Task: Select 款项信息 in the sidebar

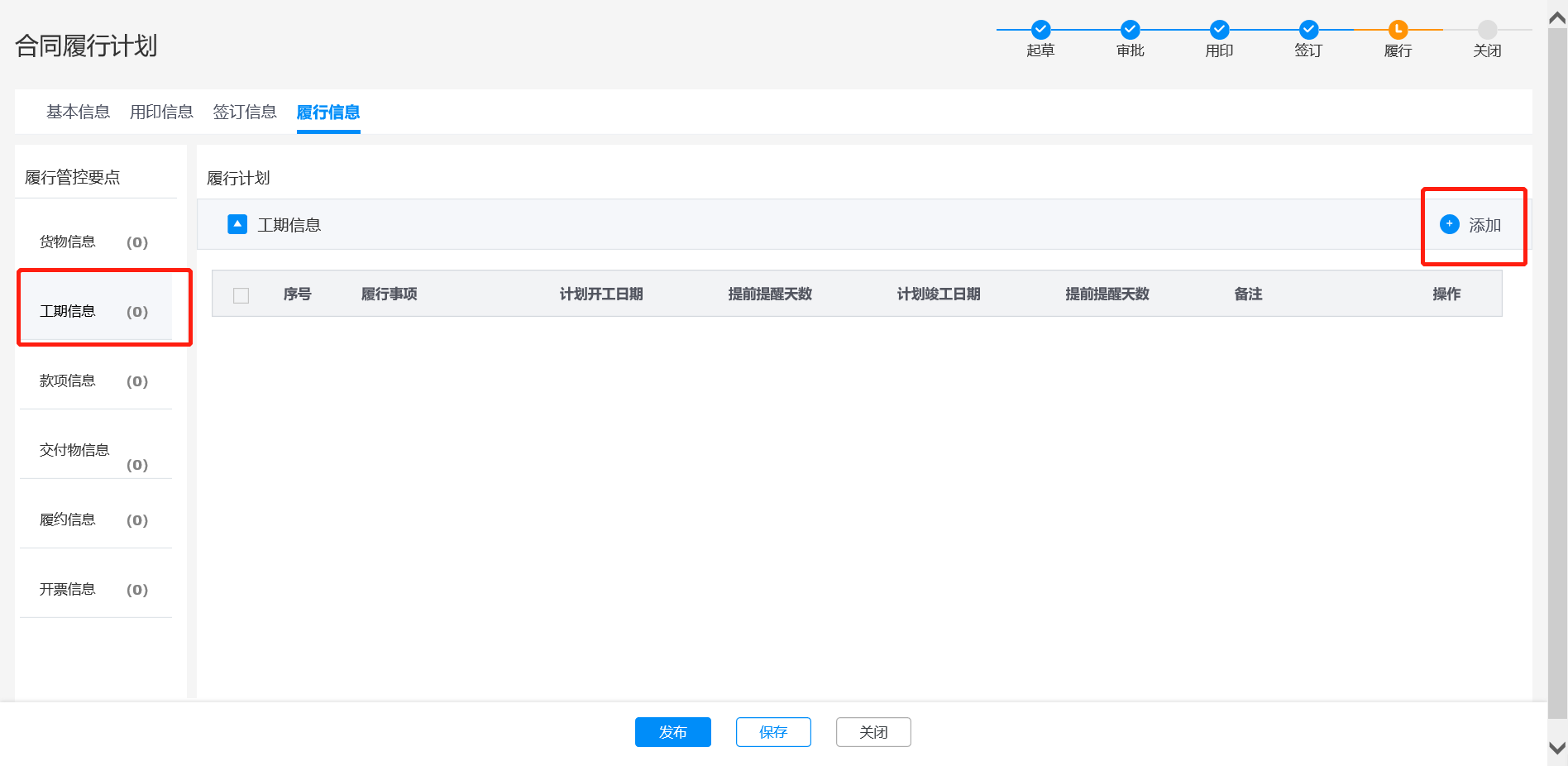Action: click(68, 381)
